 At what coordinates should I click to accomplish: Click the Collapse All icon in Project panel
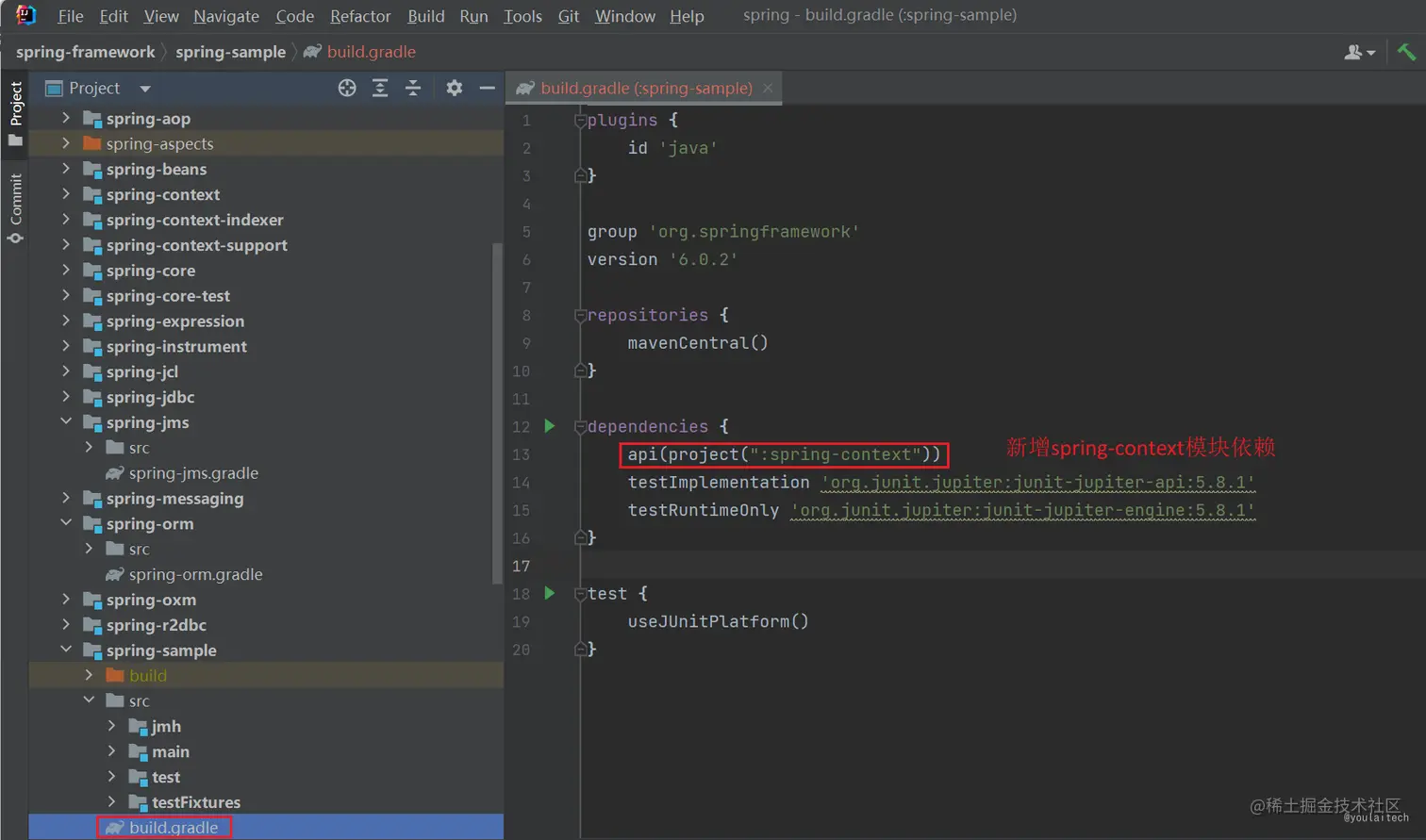click(x=413, y=88)
